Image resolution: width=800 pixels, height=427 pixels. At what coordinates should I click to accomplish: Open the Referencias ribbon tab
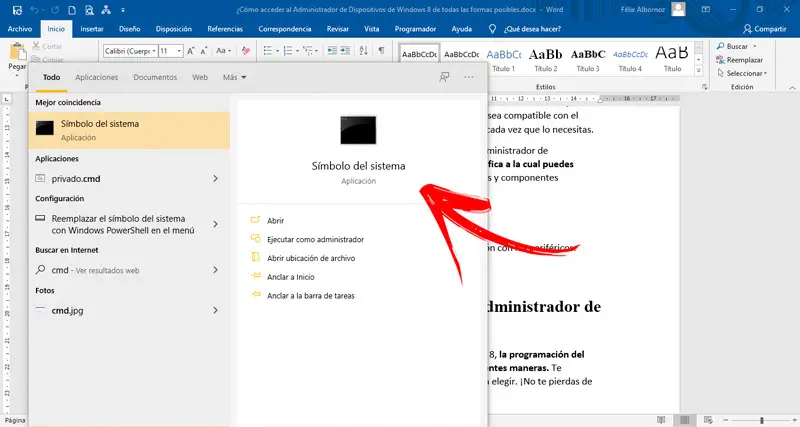[x=225, y=29]
